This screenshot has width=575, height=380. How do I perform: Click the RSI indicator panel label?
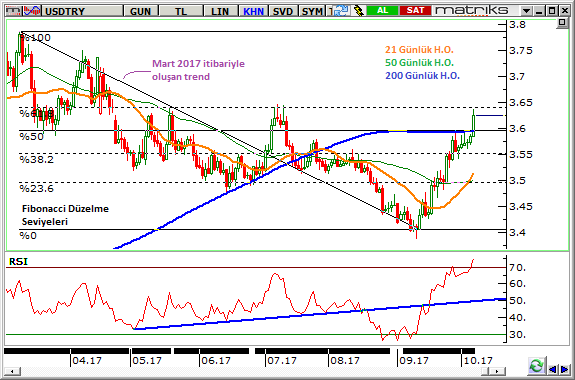click(x=18, y=262)
